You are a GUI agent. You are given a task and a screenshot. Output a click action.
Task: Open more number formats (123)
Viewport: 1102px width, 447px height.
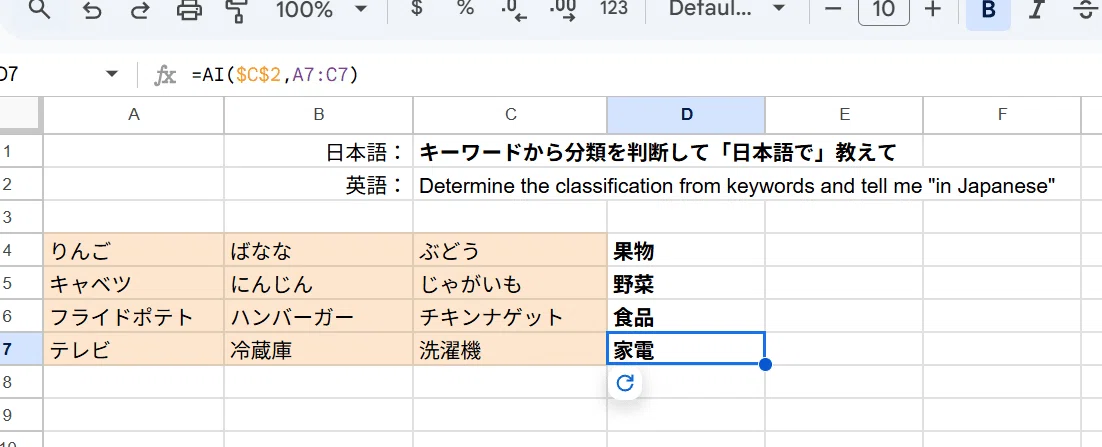click(x=614, y=8)
